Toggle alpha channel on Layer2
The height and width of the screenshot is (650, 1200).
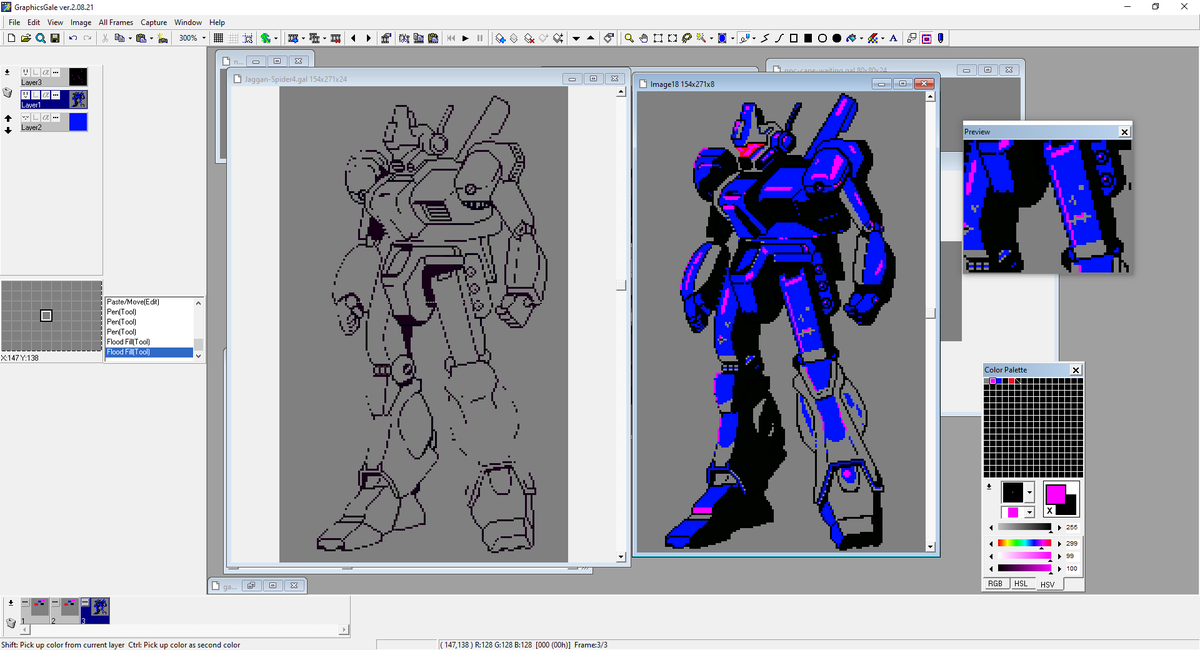click(45, 117)
